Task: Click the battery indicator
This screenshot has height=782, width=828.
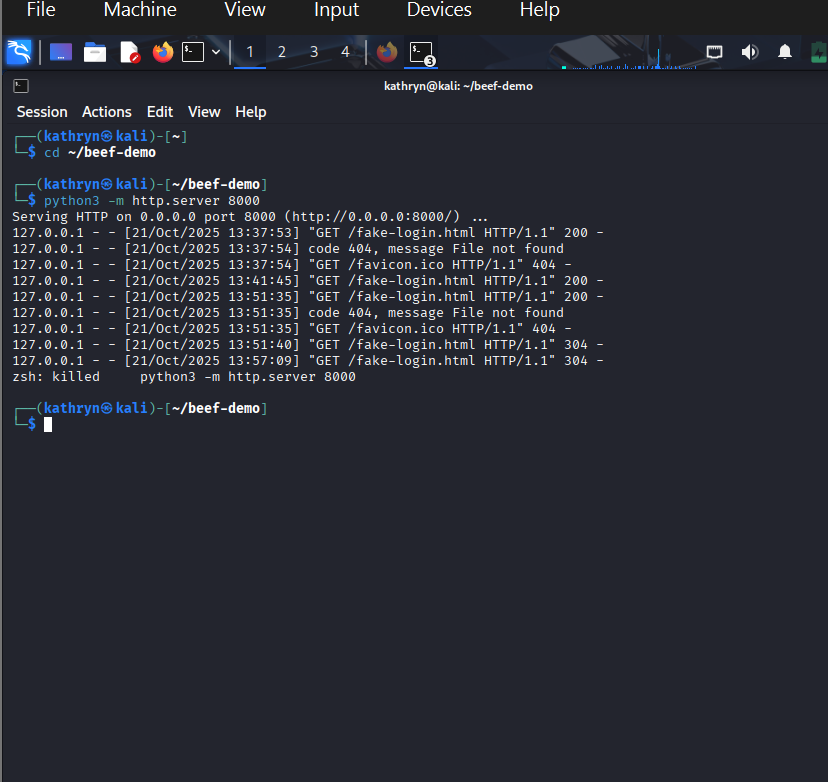Action: coord(818,51)
